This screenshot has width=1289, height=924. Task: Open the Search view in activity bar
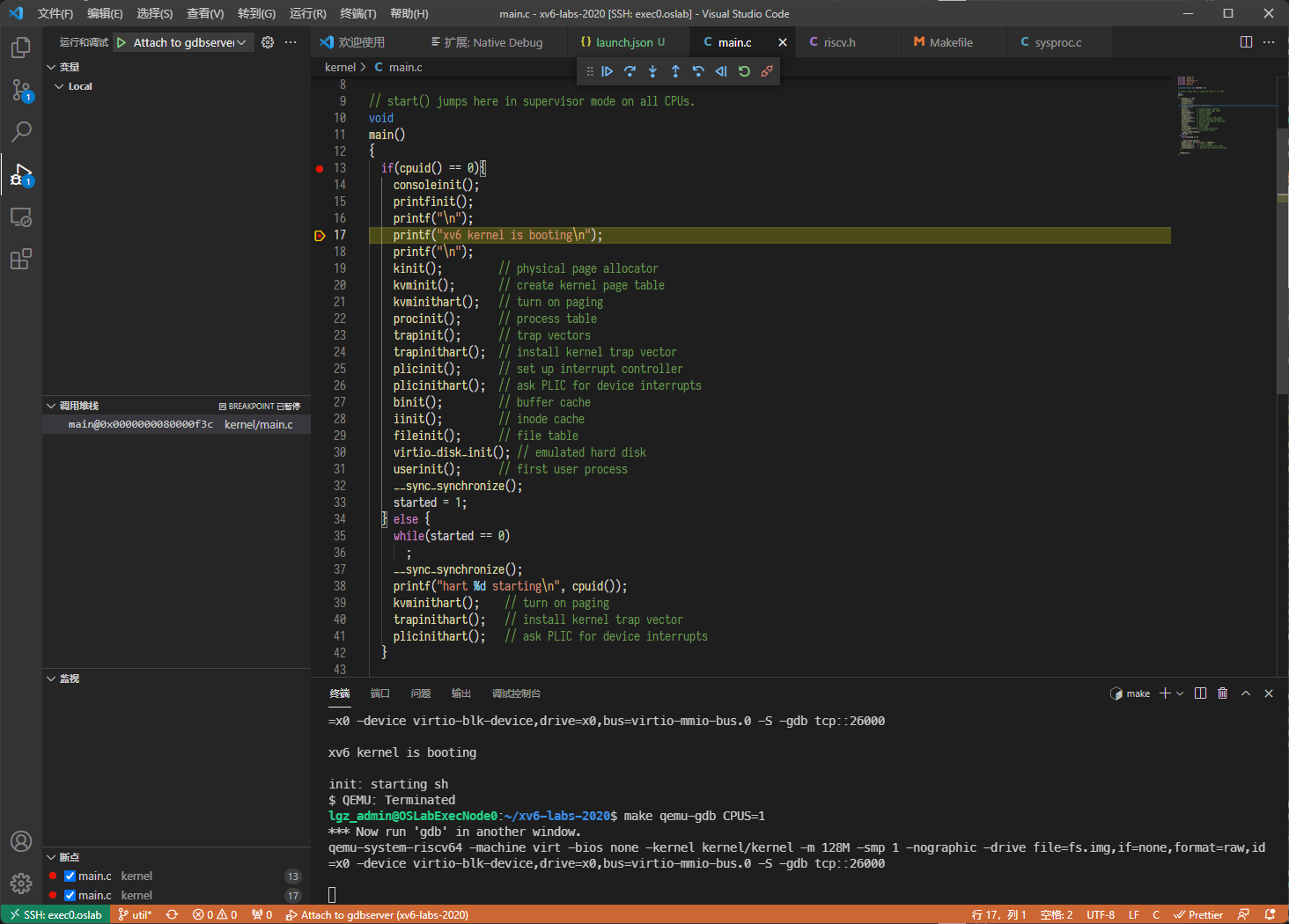(x=21, y=132)
